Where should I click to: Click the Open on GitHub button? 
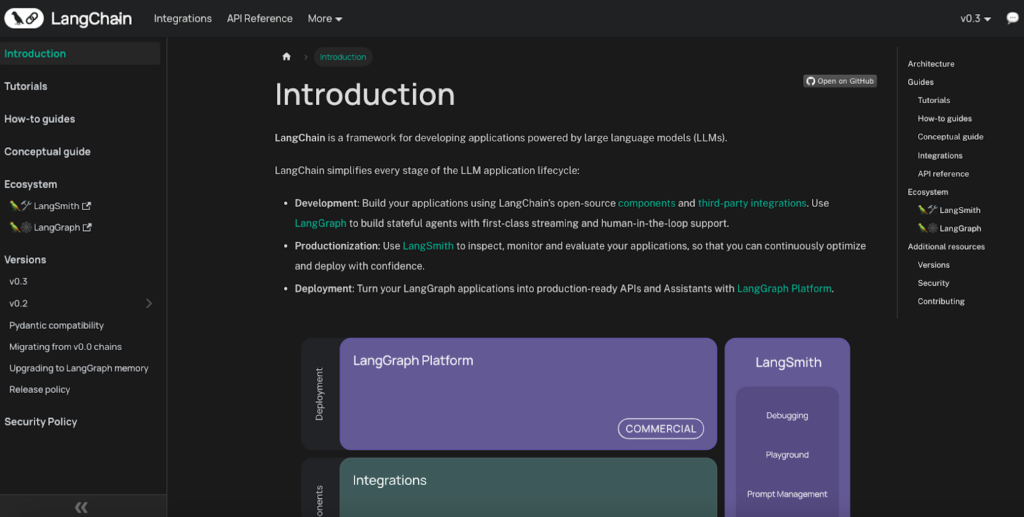[840, 81]
